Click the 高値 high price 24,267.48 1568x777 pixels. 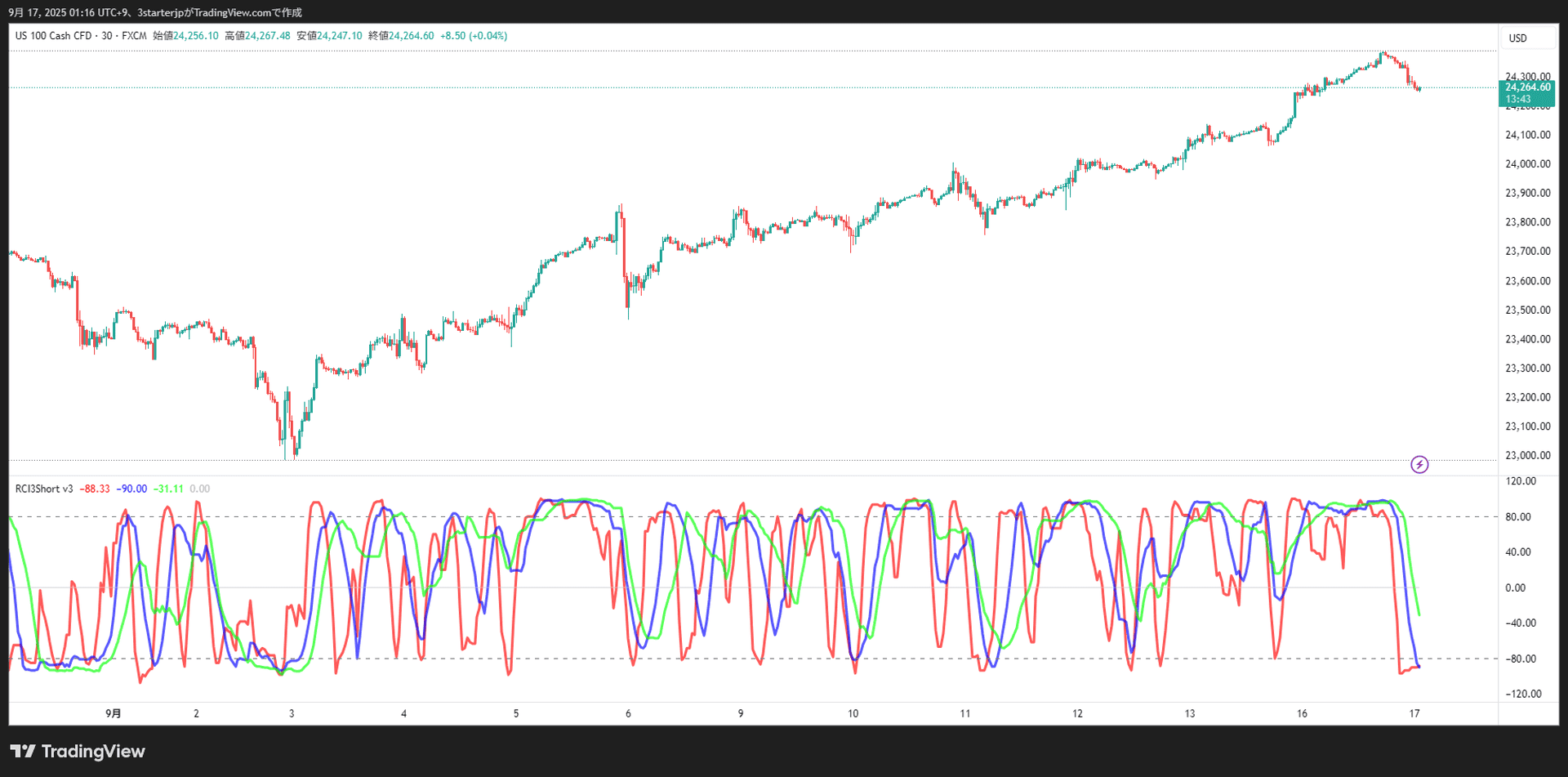(268, 36)
